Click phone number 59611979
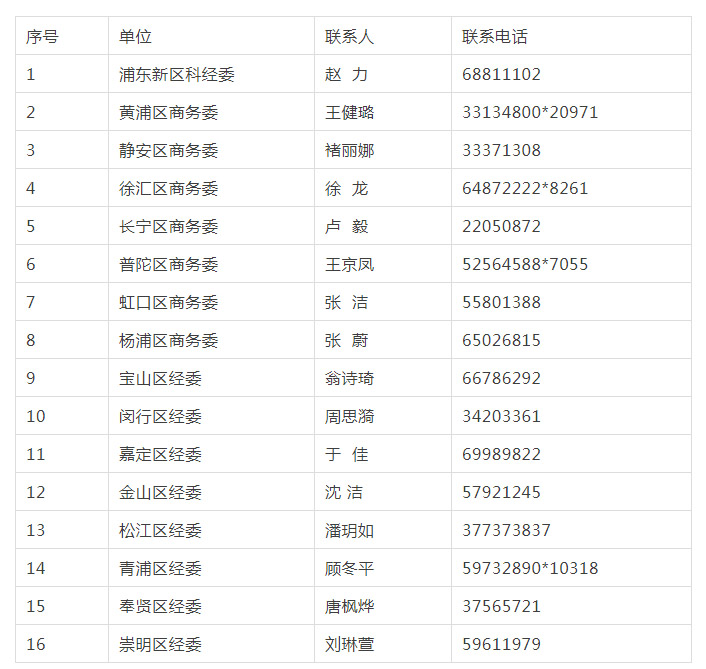Image resolution: width=706 pixels, height=669 pixels. pyautogui.click(x=501, y=645)
